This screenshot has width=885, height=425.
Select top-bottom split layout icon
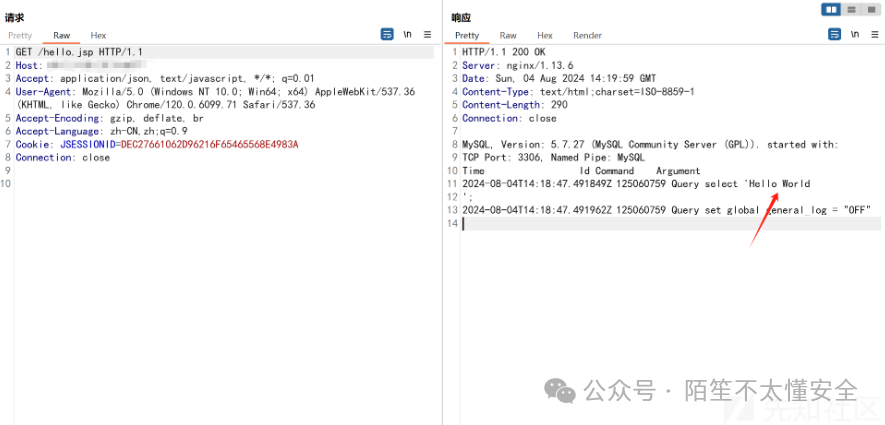coord(852,10)
